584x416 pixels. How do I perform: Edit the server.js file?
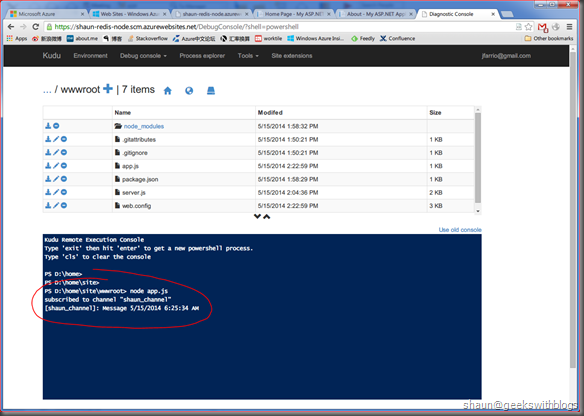(x=56, y=192)
